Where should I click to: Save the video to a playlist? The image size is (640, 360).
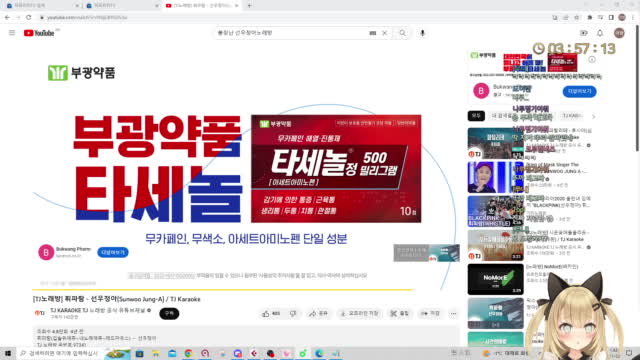click(431, 313)
